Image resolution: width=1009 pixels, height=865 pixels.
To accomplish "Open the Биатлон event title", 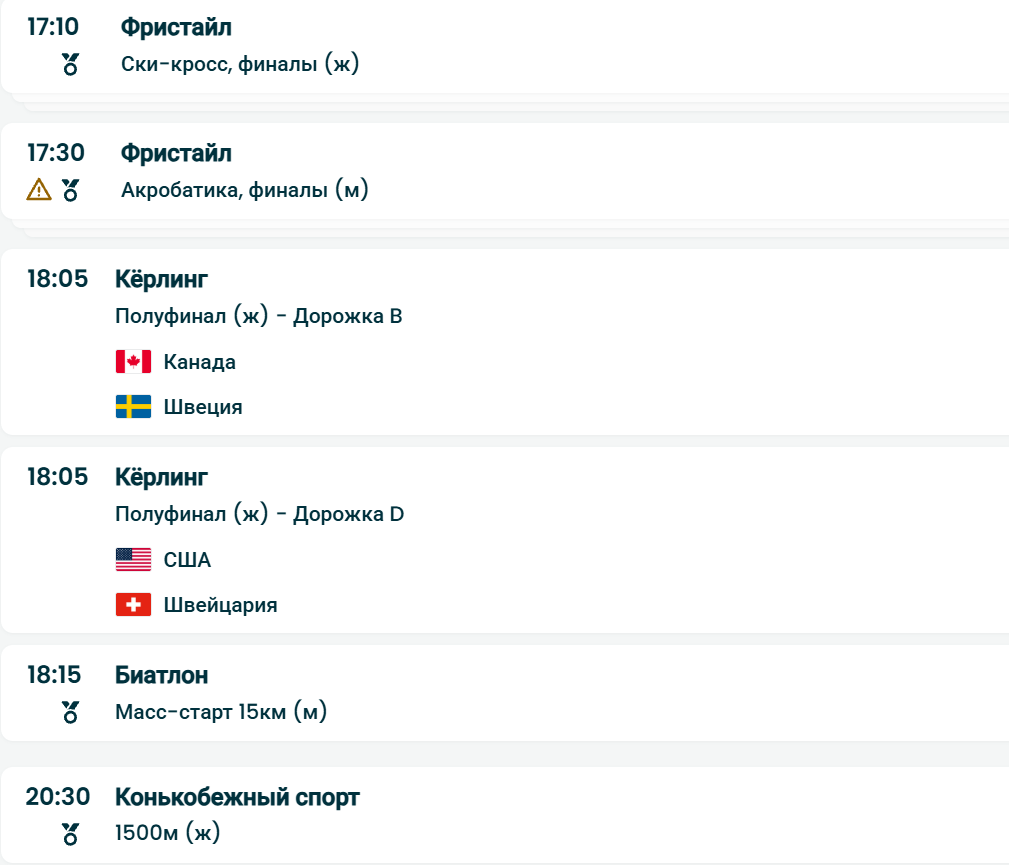I will point(162,675).
